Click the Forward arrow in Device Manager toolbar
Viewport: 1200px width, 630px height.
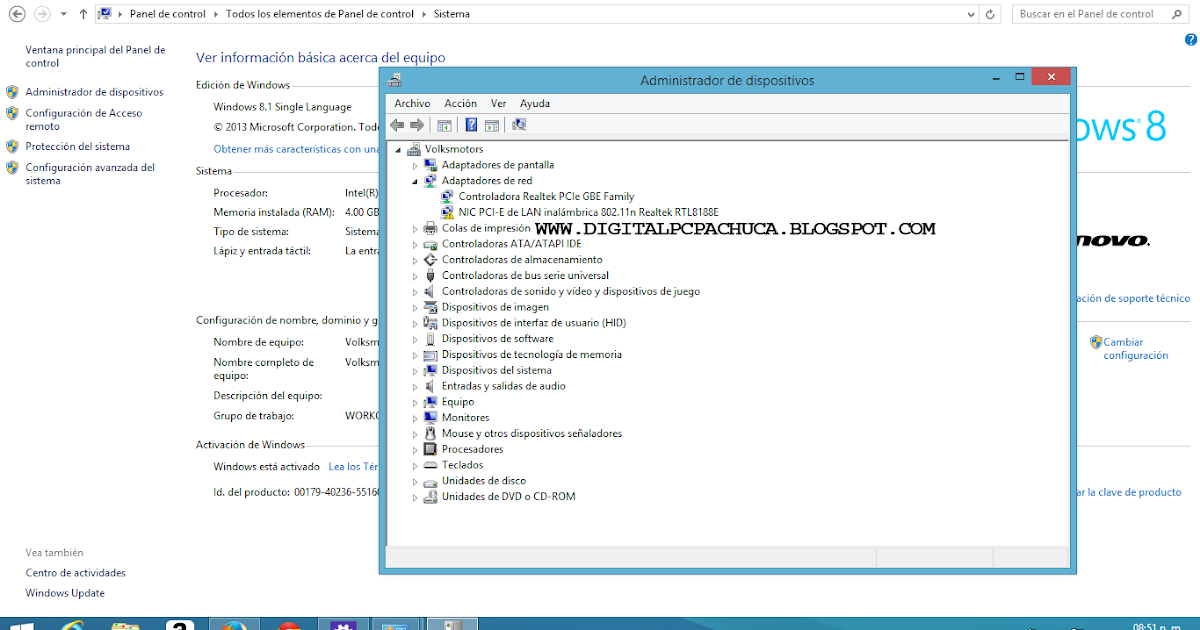click(417, 125)
